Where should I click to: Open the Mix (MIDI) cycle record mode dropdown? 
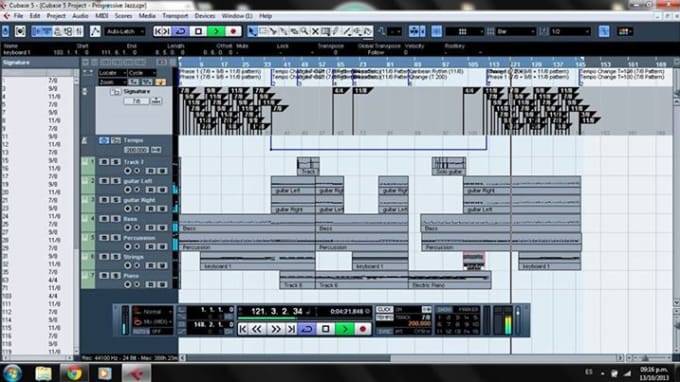click(153, 322)
